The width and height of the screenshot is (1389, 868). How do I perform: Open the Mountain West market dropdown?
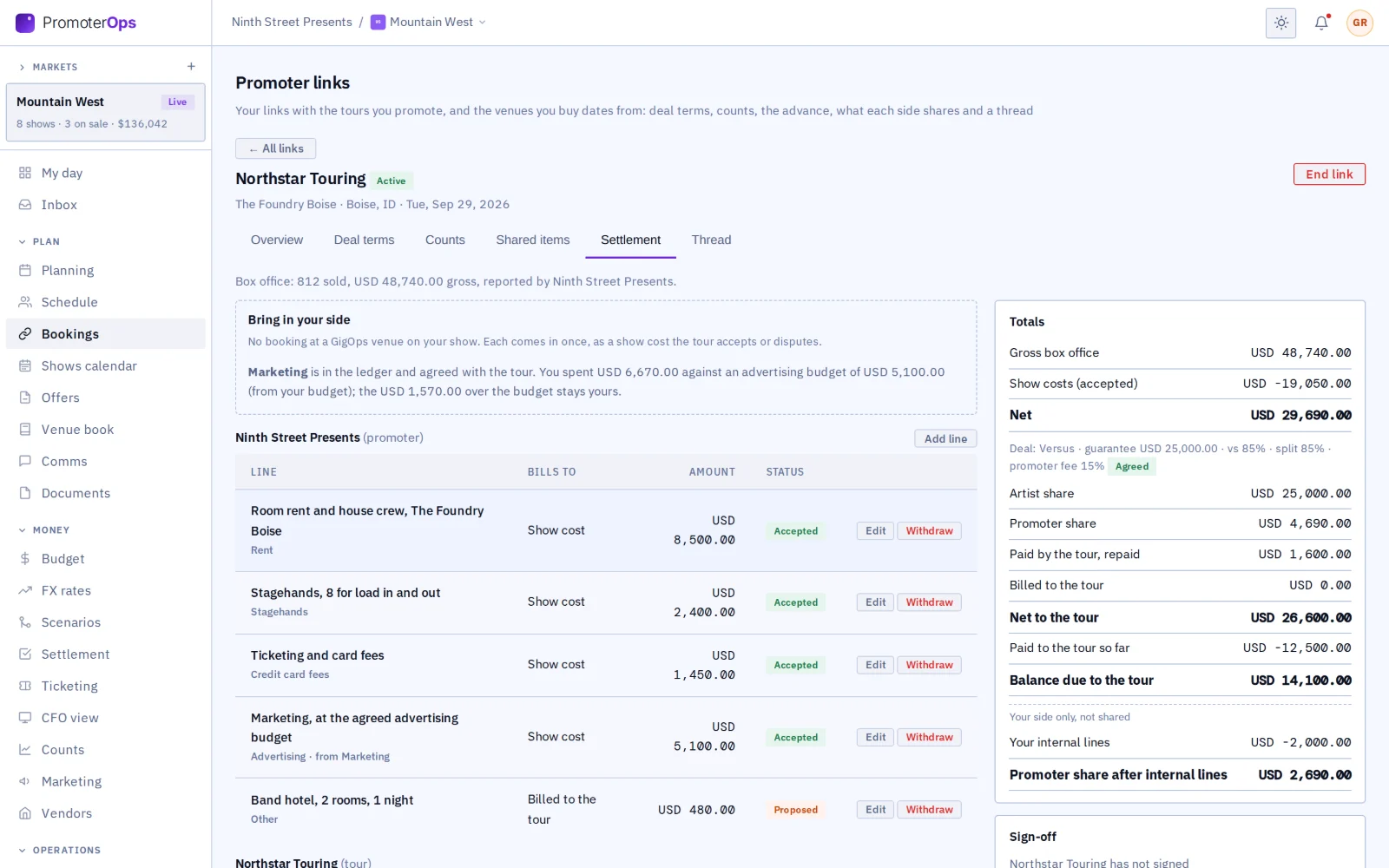tap(428, 23)
